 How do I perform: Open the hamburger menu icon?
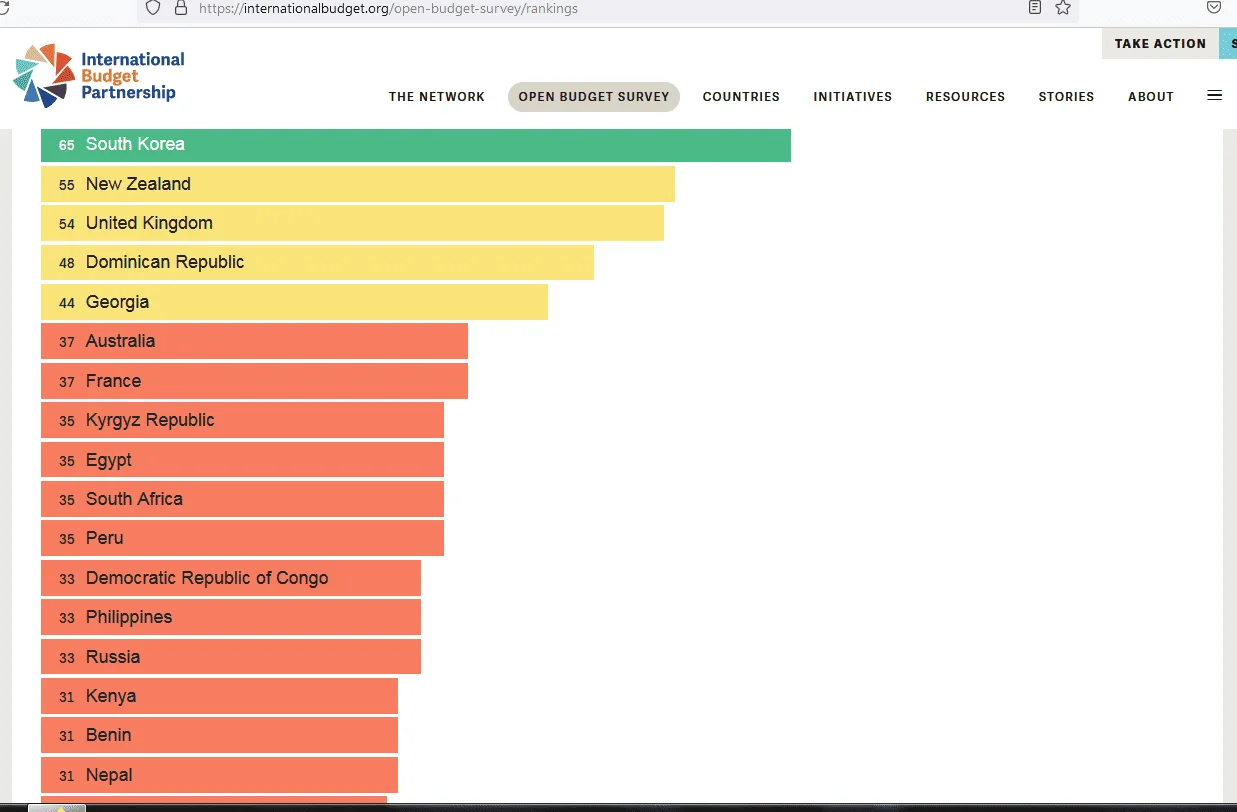(1215, 96)
